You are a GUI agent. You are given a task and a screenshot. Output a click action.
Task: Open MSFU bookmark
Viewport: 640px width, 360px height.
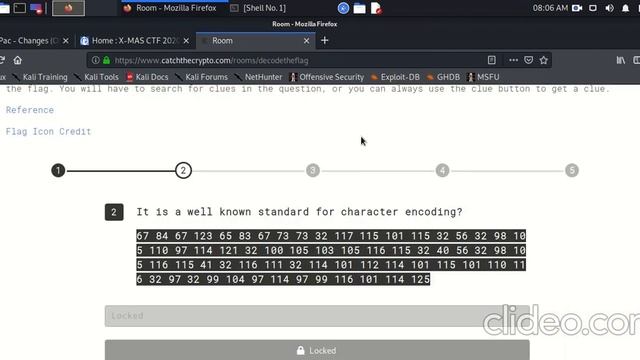(483, 77)
